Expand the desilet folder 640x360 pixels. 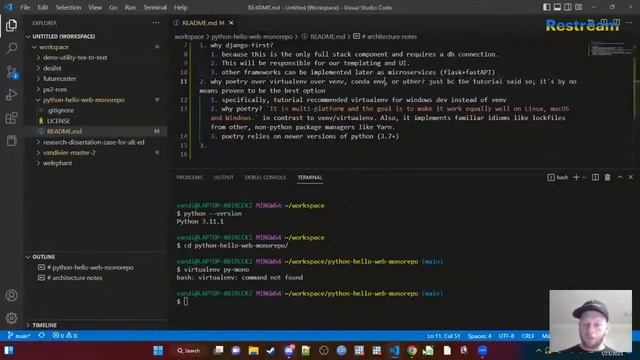point(52,68)
